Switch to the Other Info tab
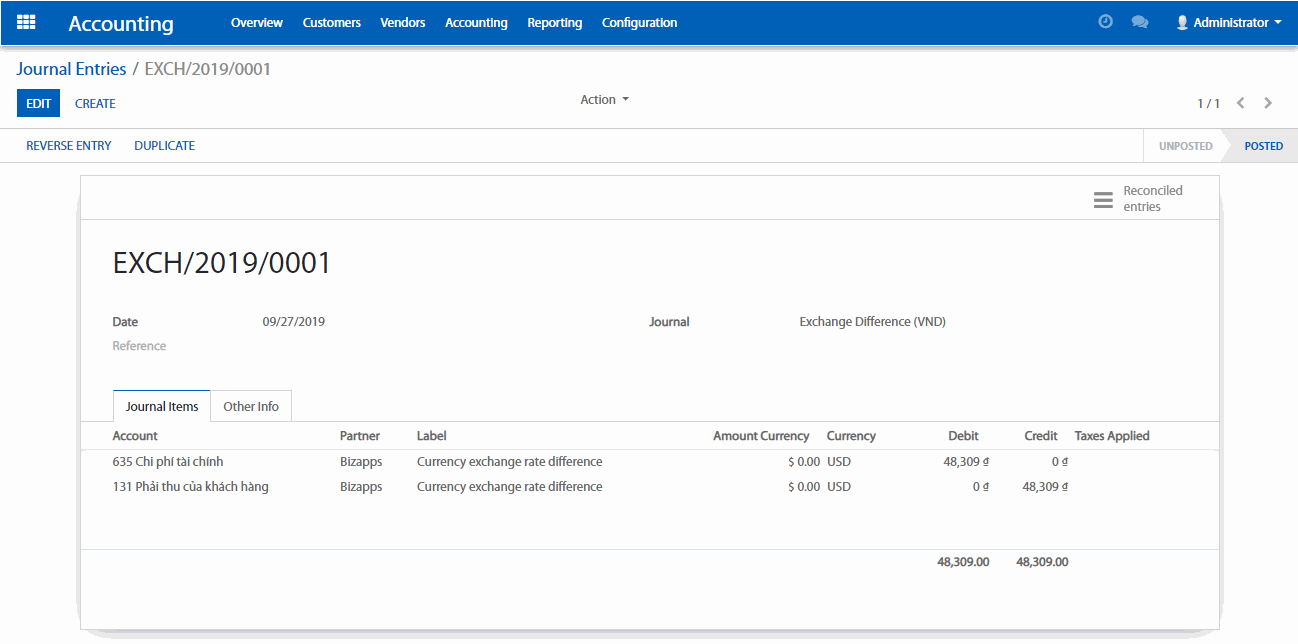Screen dimensions: 1298x644 [x=251, y=407]
